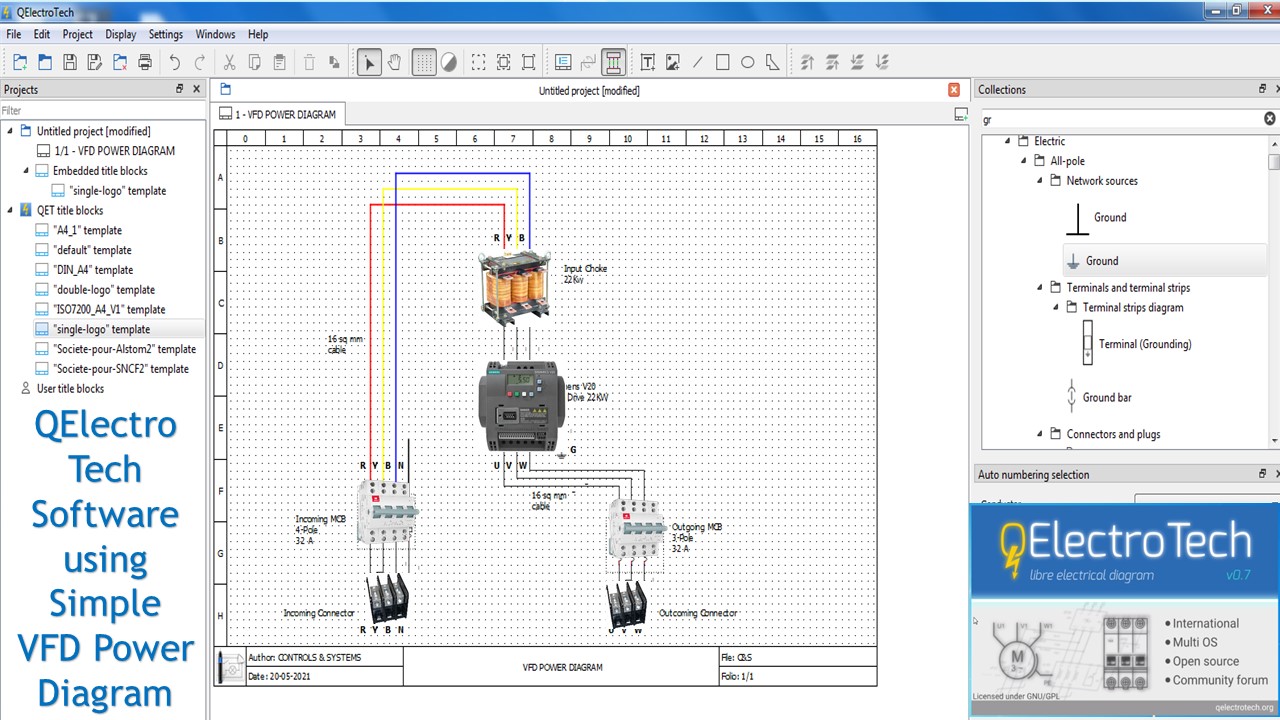The image size is (1280, 720).
Task: Collapse Terminal strips diagram folder
Action: (1056, 308)
